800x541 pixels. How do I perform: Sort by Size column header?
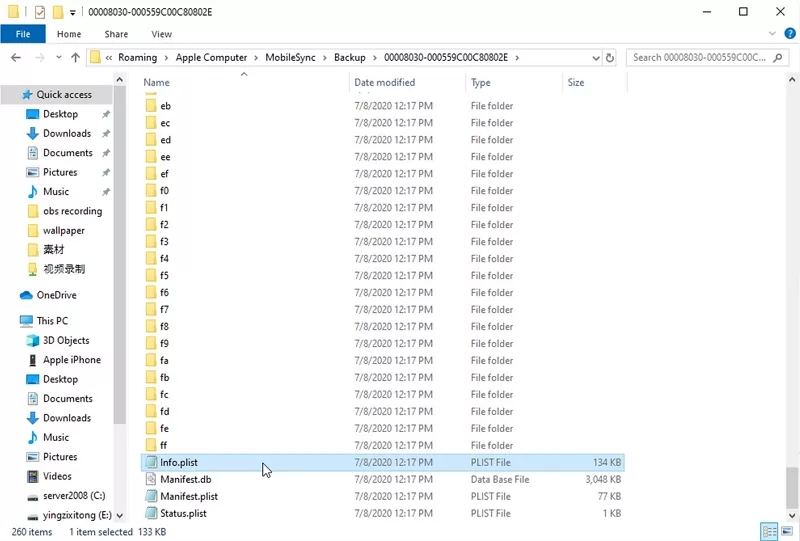(595, 83)
